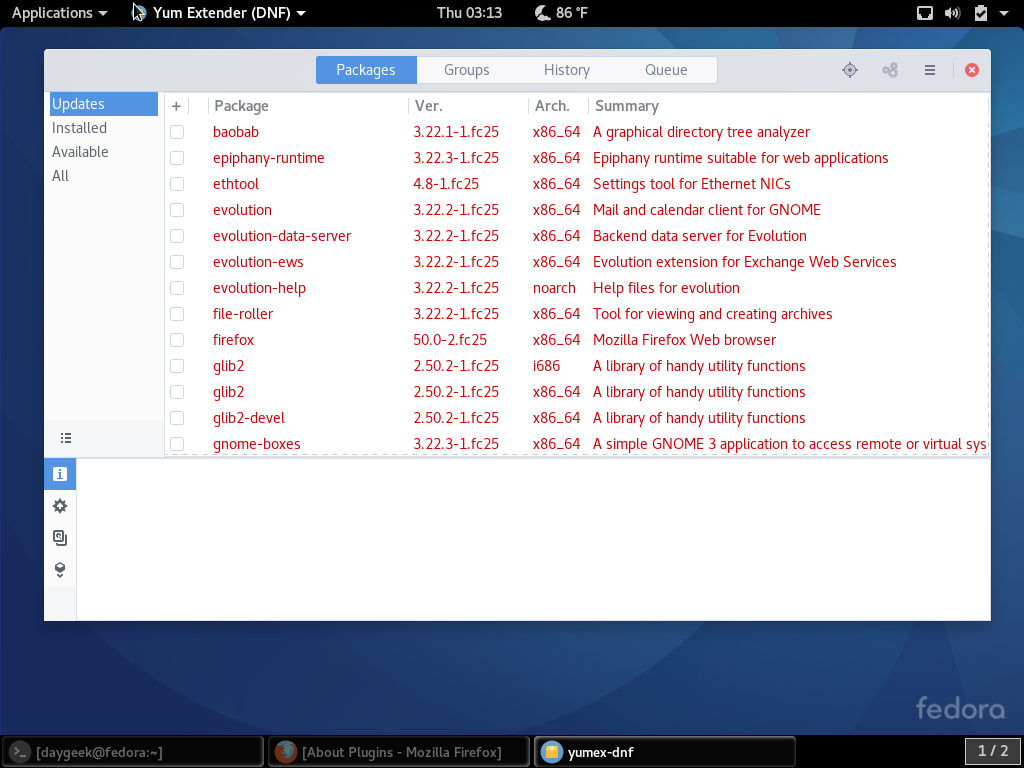Click the volume icon in top bar
Image resolution: width=1024 pixels, height=768 pixels.
(x=952, y=13)
